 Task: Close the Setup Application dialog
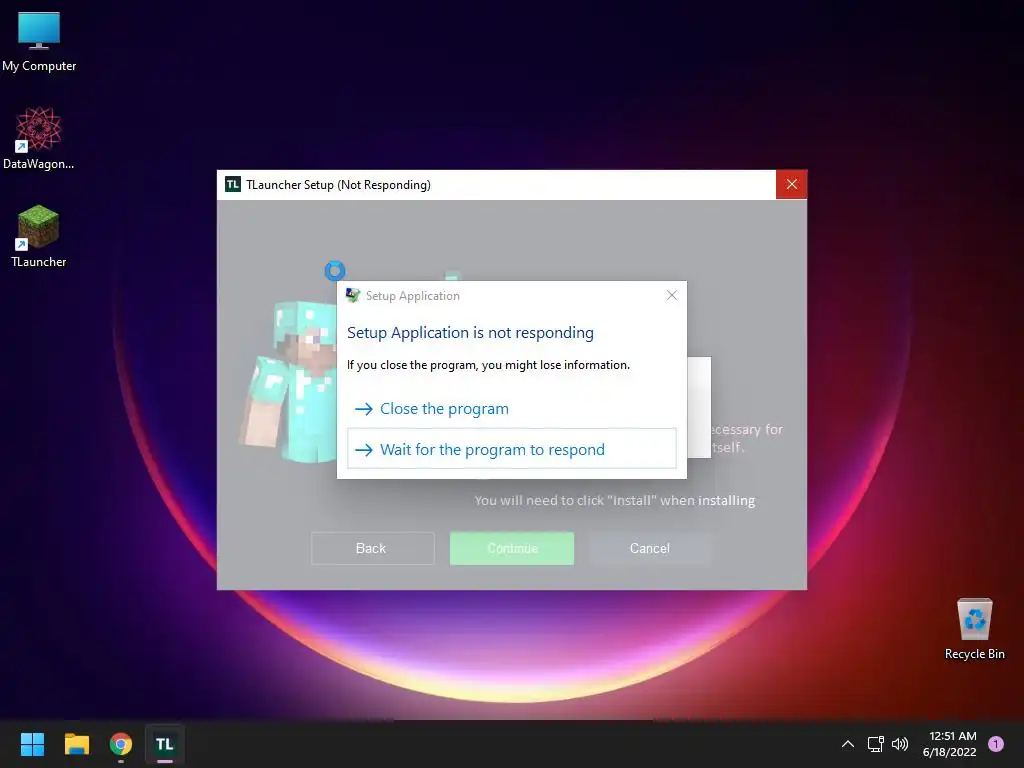click(x=671, y=295)
